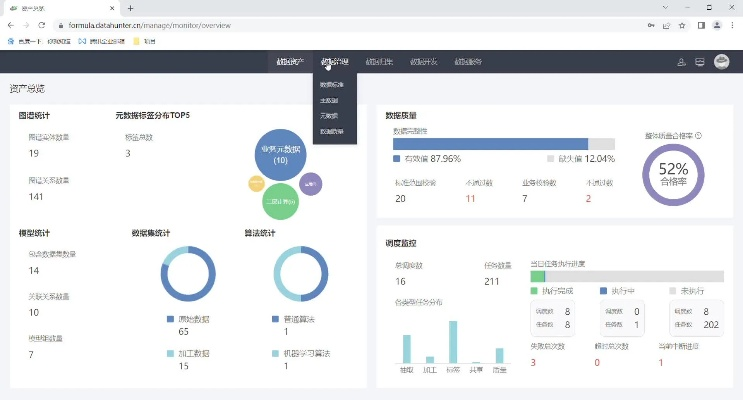Click the failed task count 3

click(x=533, y=362)
